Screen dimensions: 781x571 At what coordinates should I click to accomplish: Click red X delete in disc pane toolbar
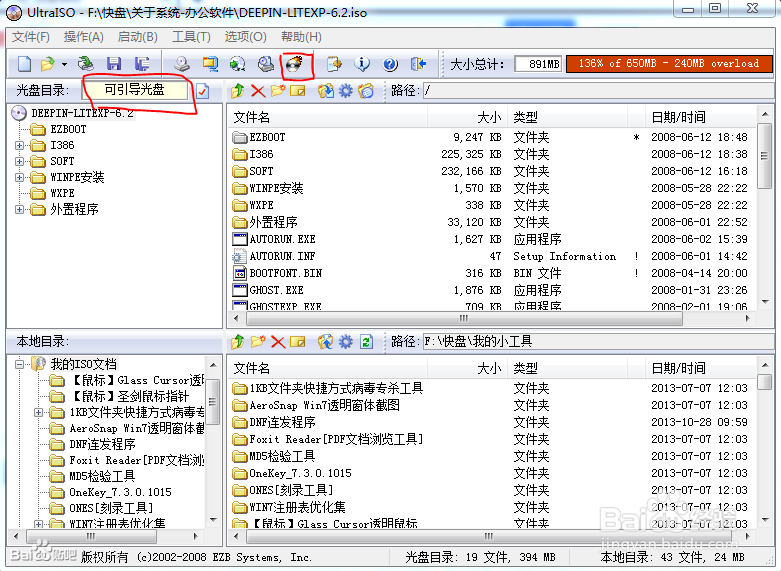tap(258, 91)
